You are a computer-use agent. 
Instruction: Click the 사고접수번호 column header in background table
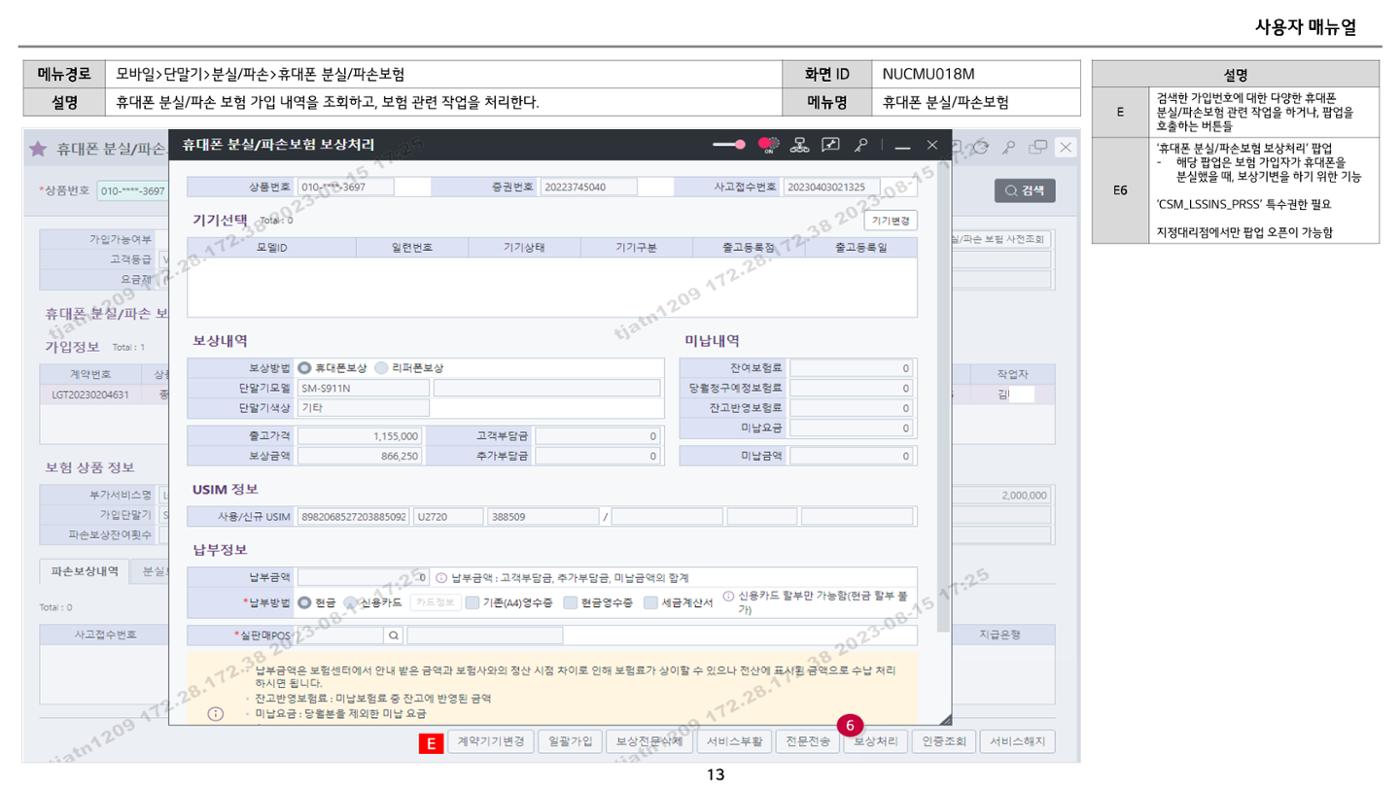click(106, 635)
